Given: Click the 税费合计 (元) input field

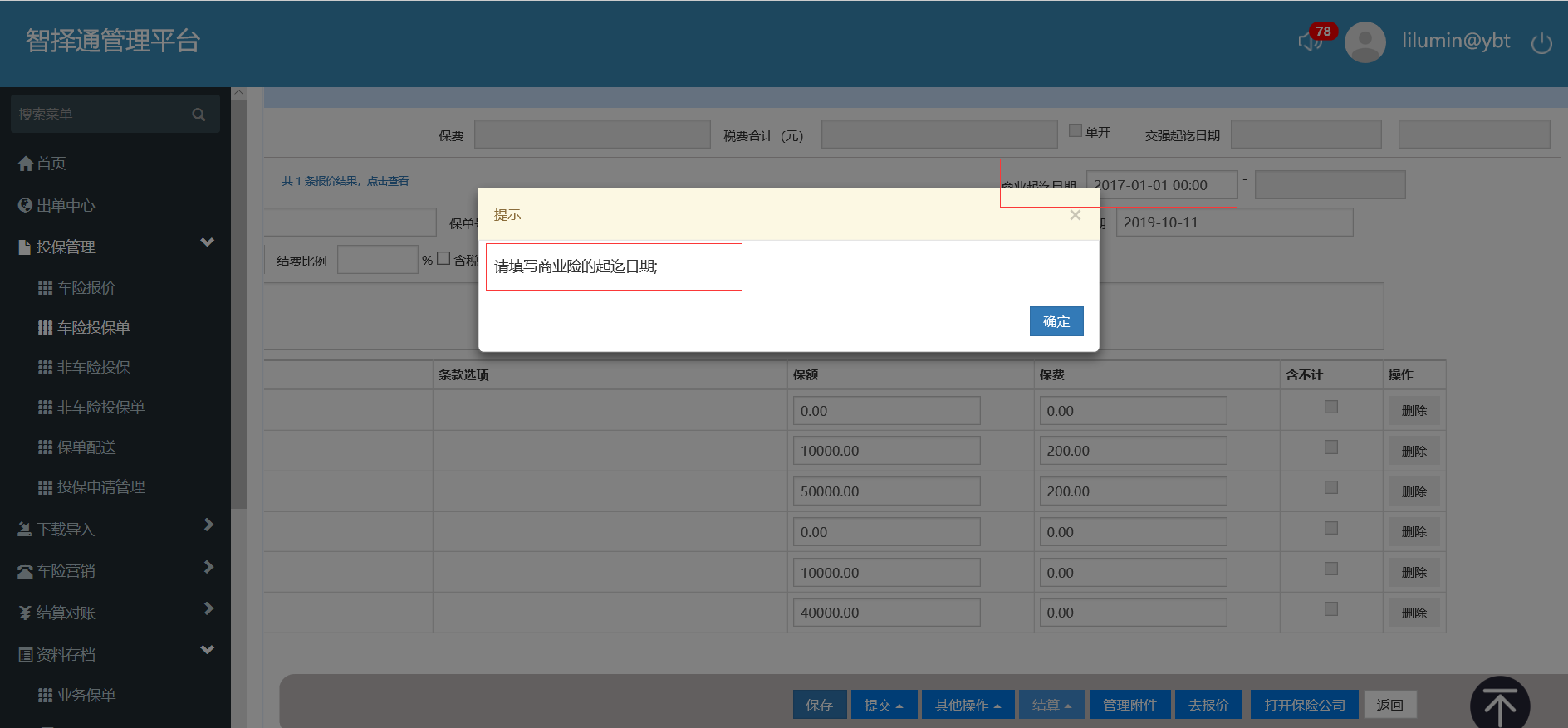Looking at the screenshot, I should (x=939, y=134).
